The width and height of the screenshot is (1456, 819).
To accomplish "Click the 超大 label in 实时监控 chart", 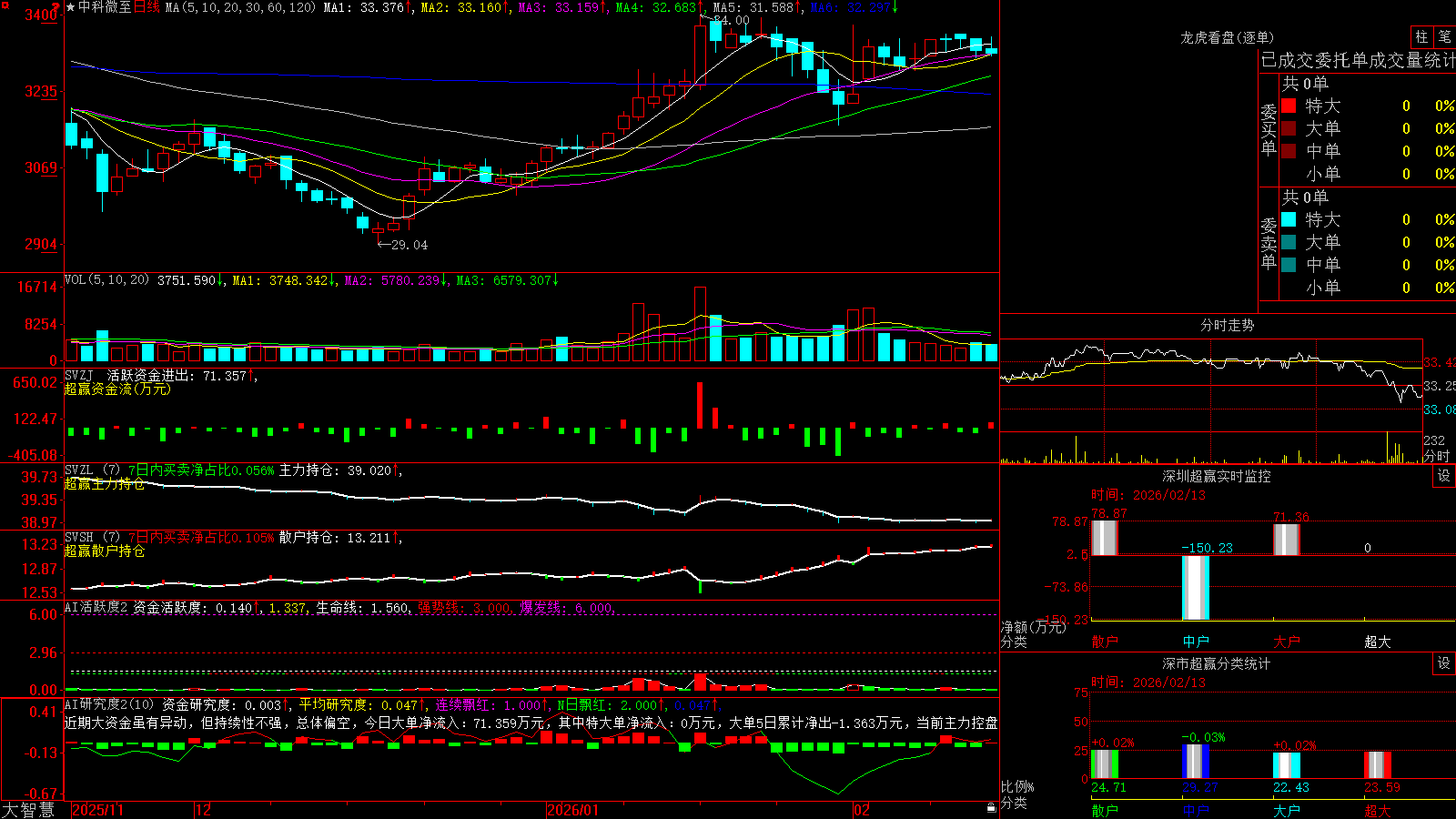I will click(x=1378, y=642).
